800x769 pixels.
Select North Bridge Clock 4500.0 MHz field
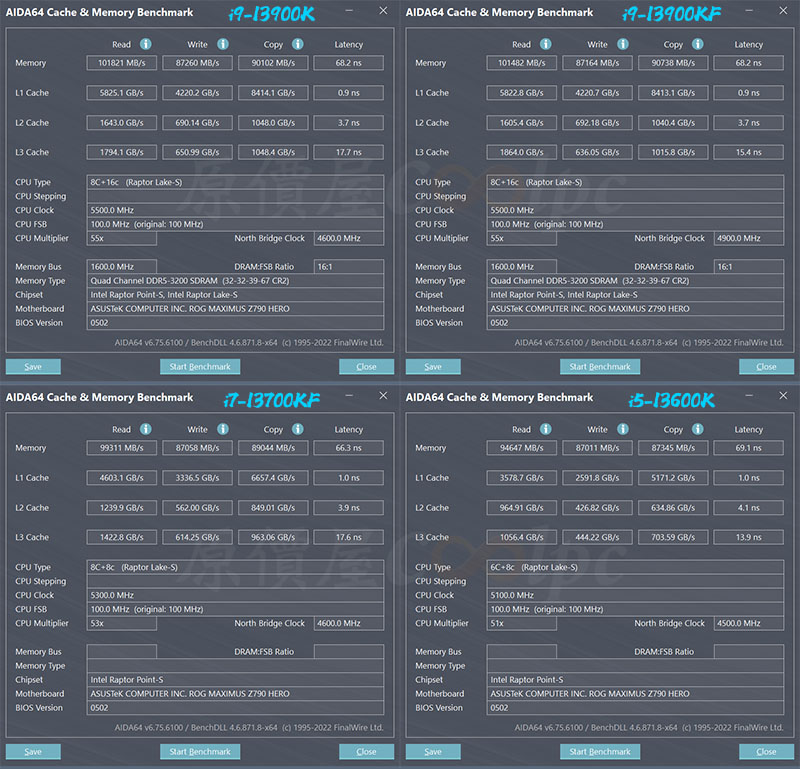point(749,623)
